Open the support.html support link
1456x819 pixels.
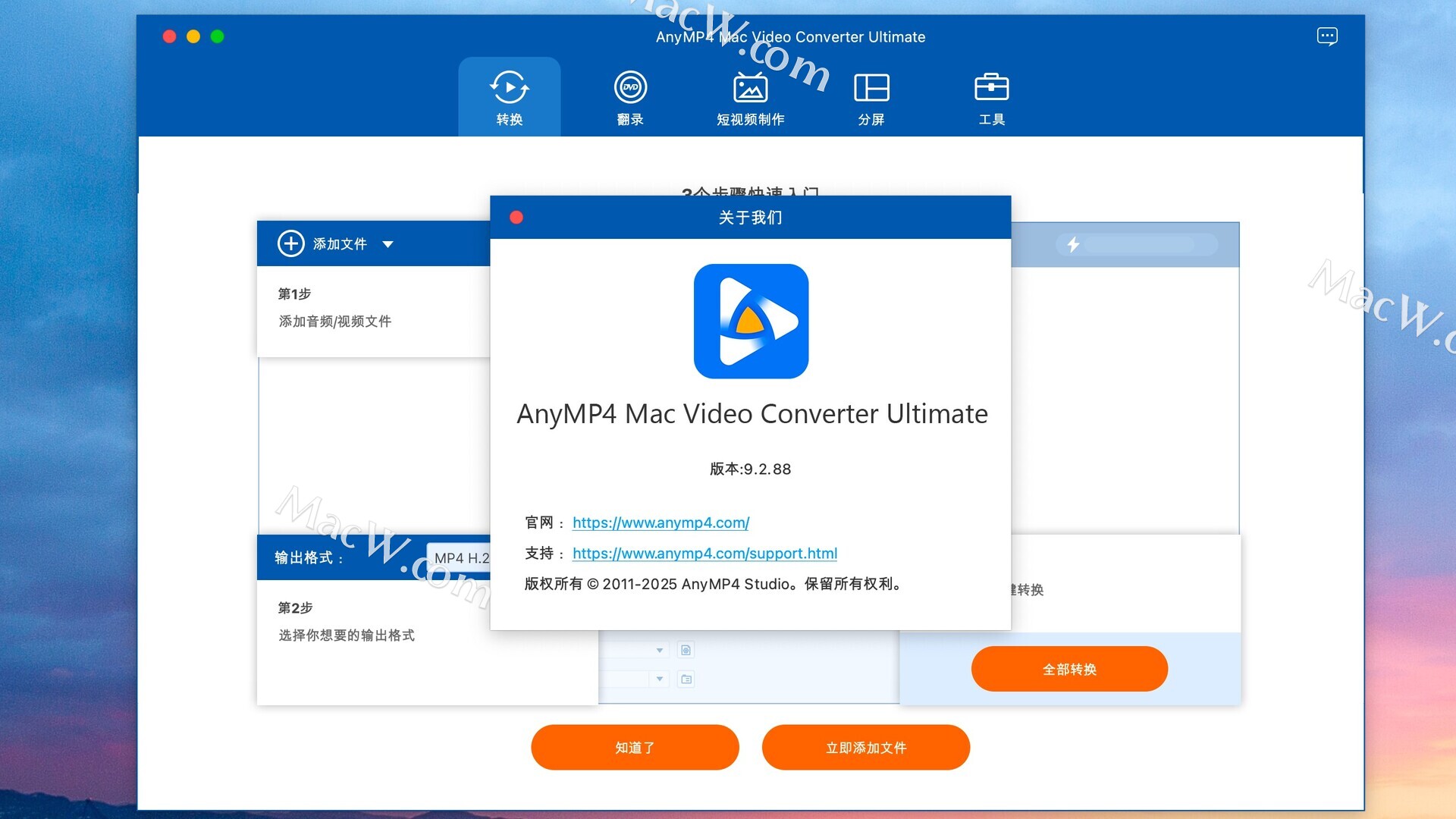(704, 554)
